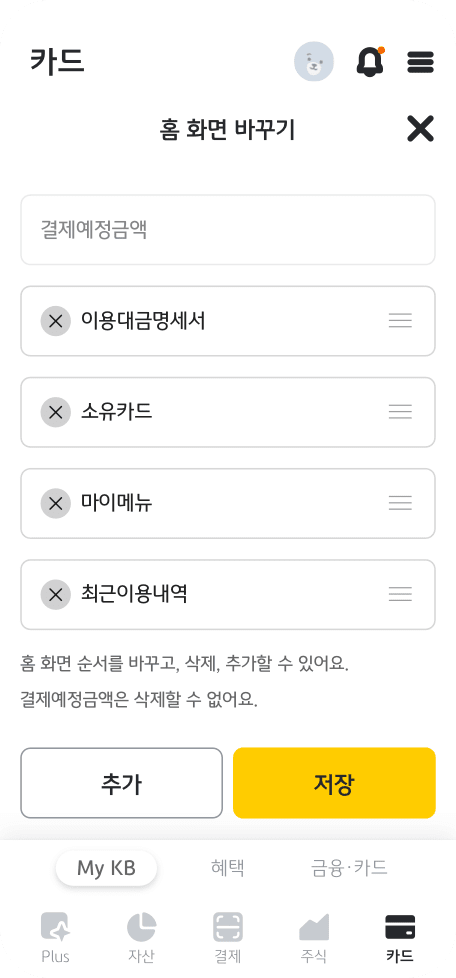456x978 pixels.
Task: Go to 자산 pie chart icon
Action: [x=142, y=937]
